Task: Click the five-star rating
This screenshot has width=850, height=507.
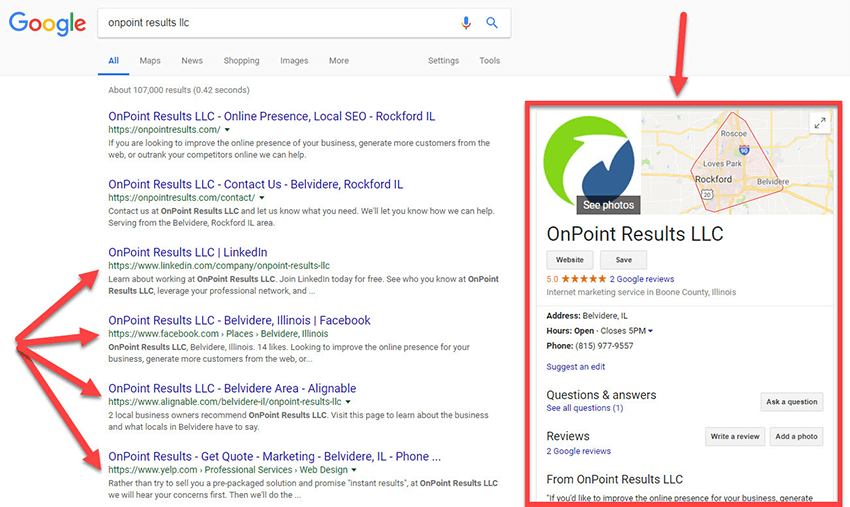Action: 584,279
